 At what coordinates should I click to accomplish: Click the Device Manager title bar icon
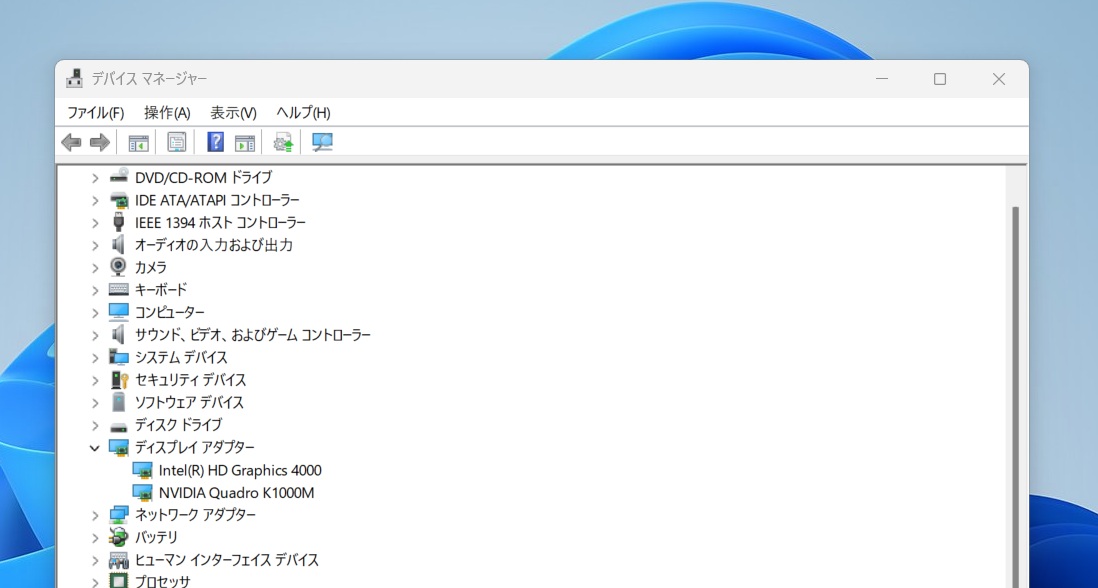pos(74,78)
